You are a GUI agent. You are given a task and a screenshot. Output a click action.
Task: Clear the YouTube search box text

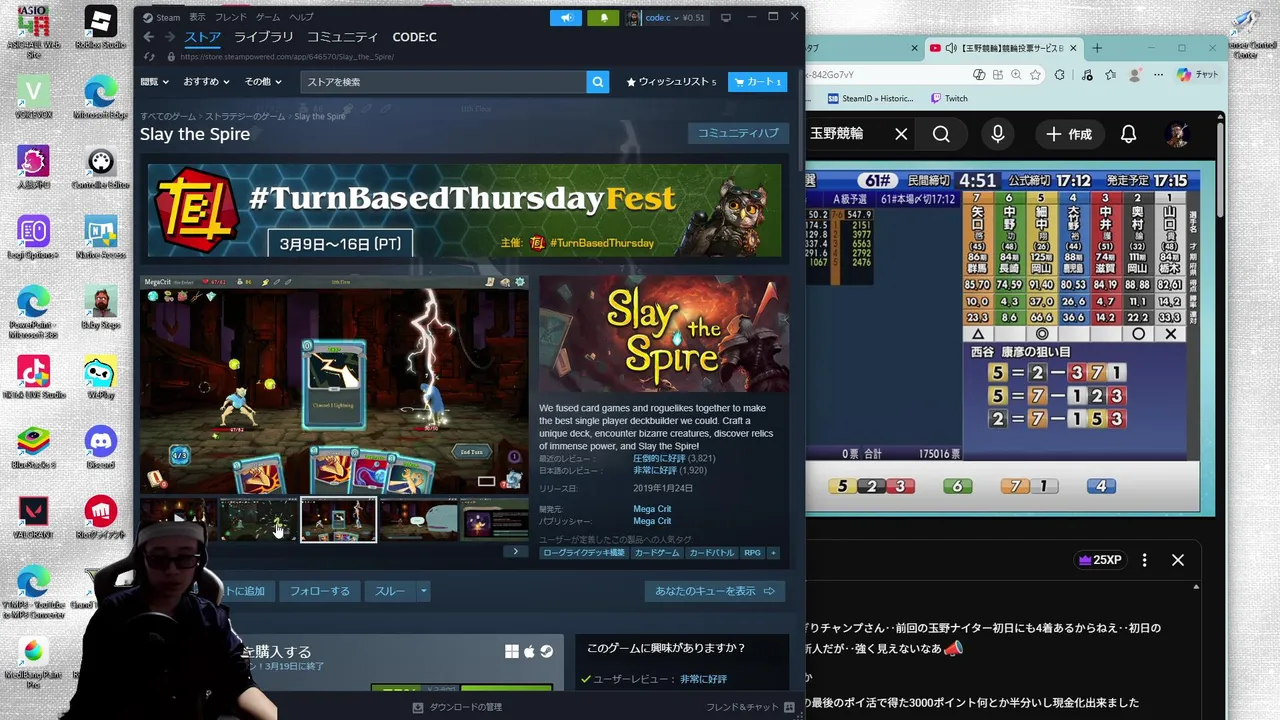click(901, 134)
